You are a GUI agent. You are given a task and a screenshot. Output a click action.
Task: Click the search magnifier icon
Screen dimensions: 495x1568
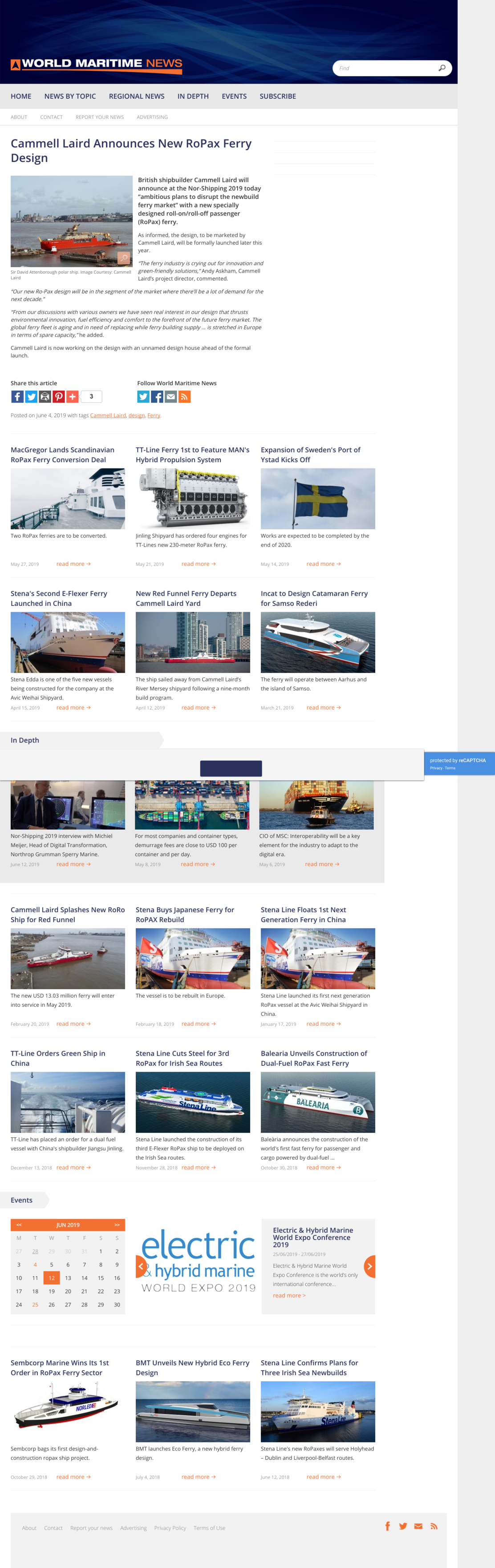442,68
